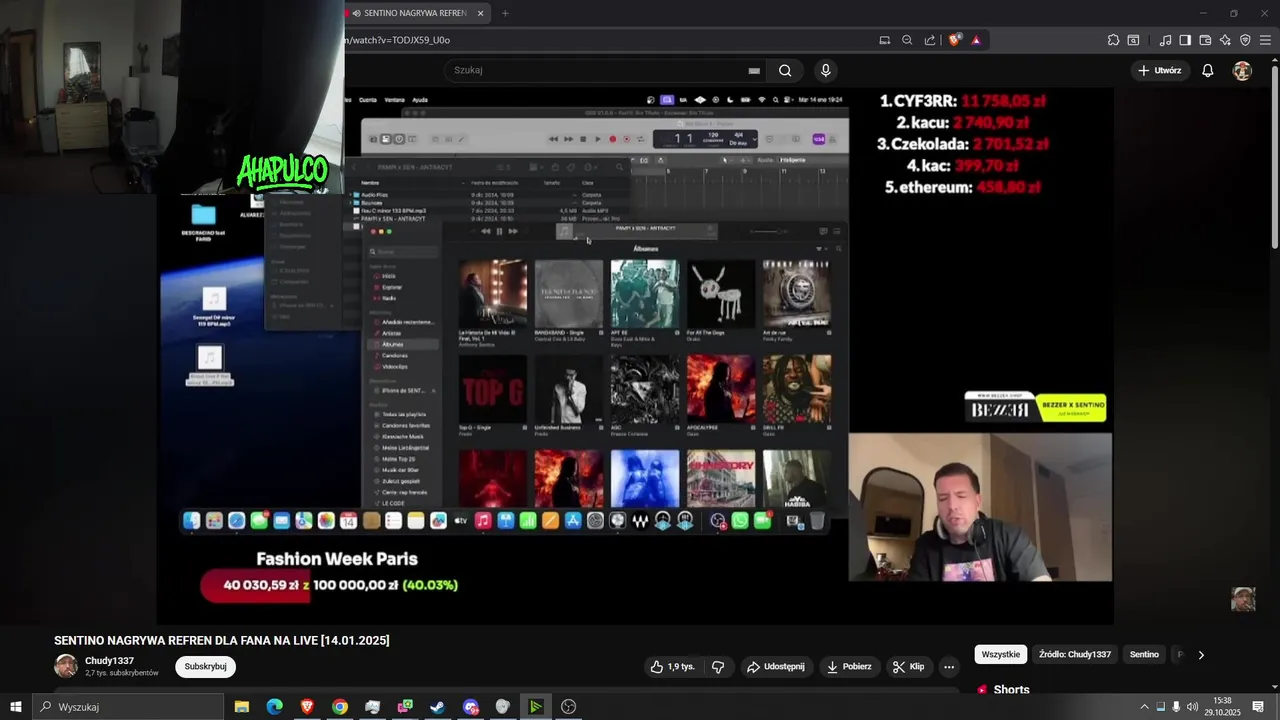Viewport: 1280px width, 720px height.
Task: Click the video player to pause
Action: click(x=635, y=355)
